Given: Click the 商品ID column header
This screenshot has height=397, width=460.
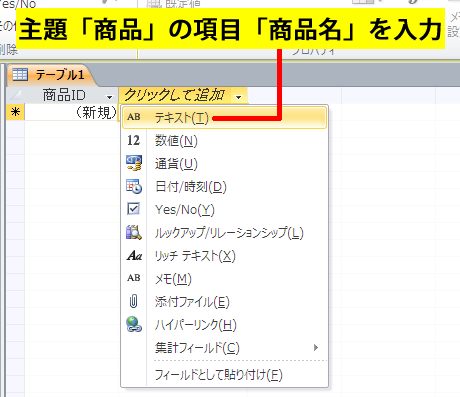Looking at the screenshot, I should [x=71, y=95].
